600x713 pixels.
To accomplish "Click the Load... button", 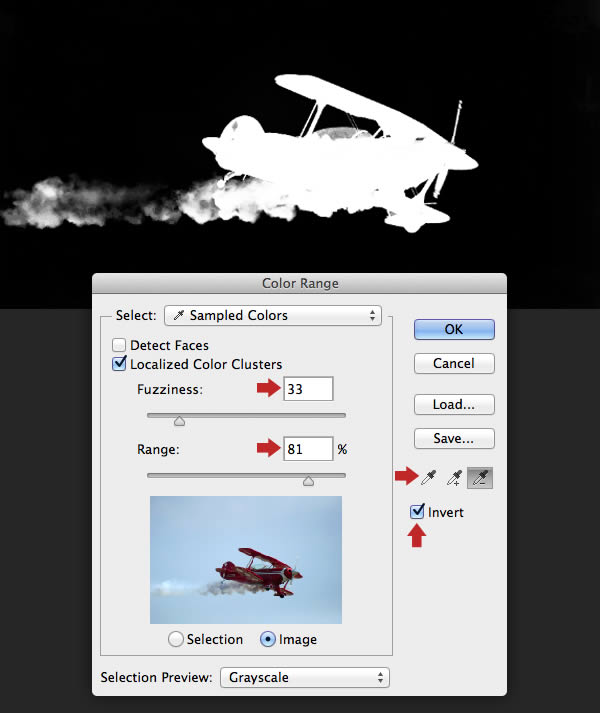I will click(454, 404).
